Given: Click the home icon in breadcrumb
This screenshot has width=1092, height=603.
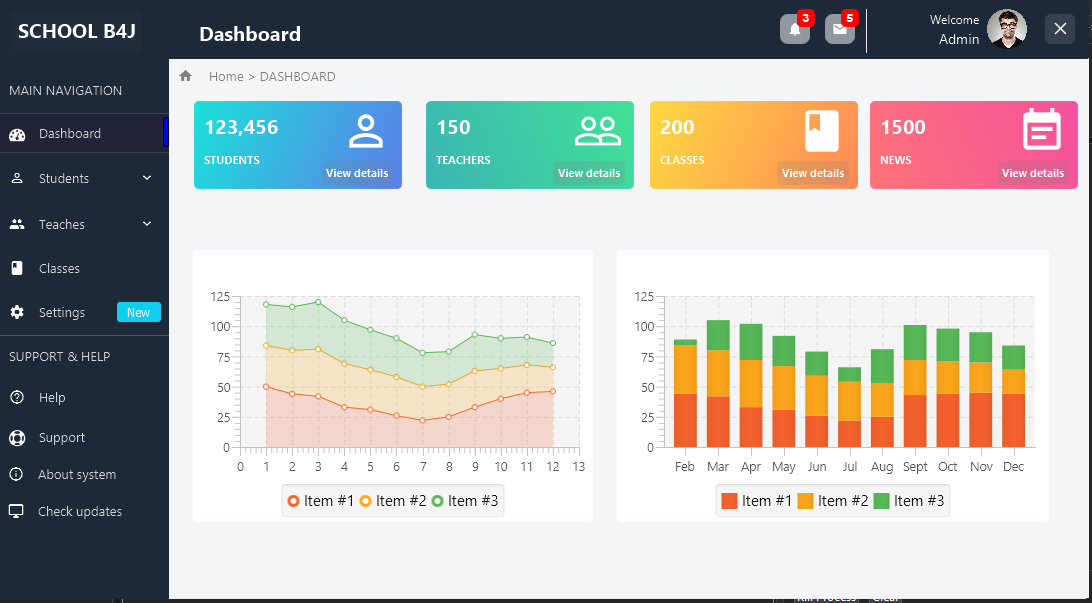Looking at the screenshot, I should tap(185, 76).
